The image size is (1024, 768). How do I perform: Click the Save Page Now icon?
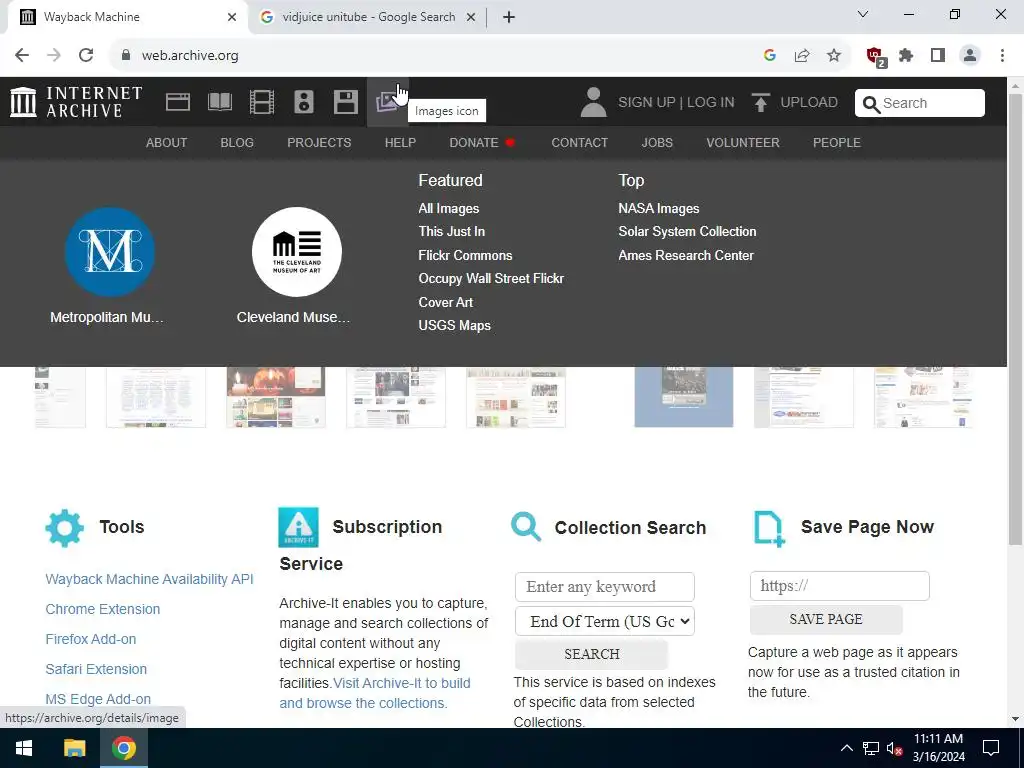pos(769,528)
